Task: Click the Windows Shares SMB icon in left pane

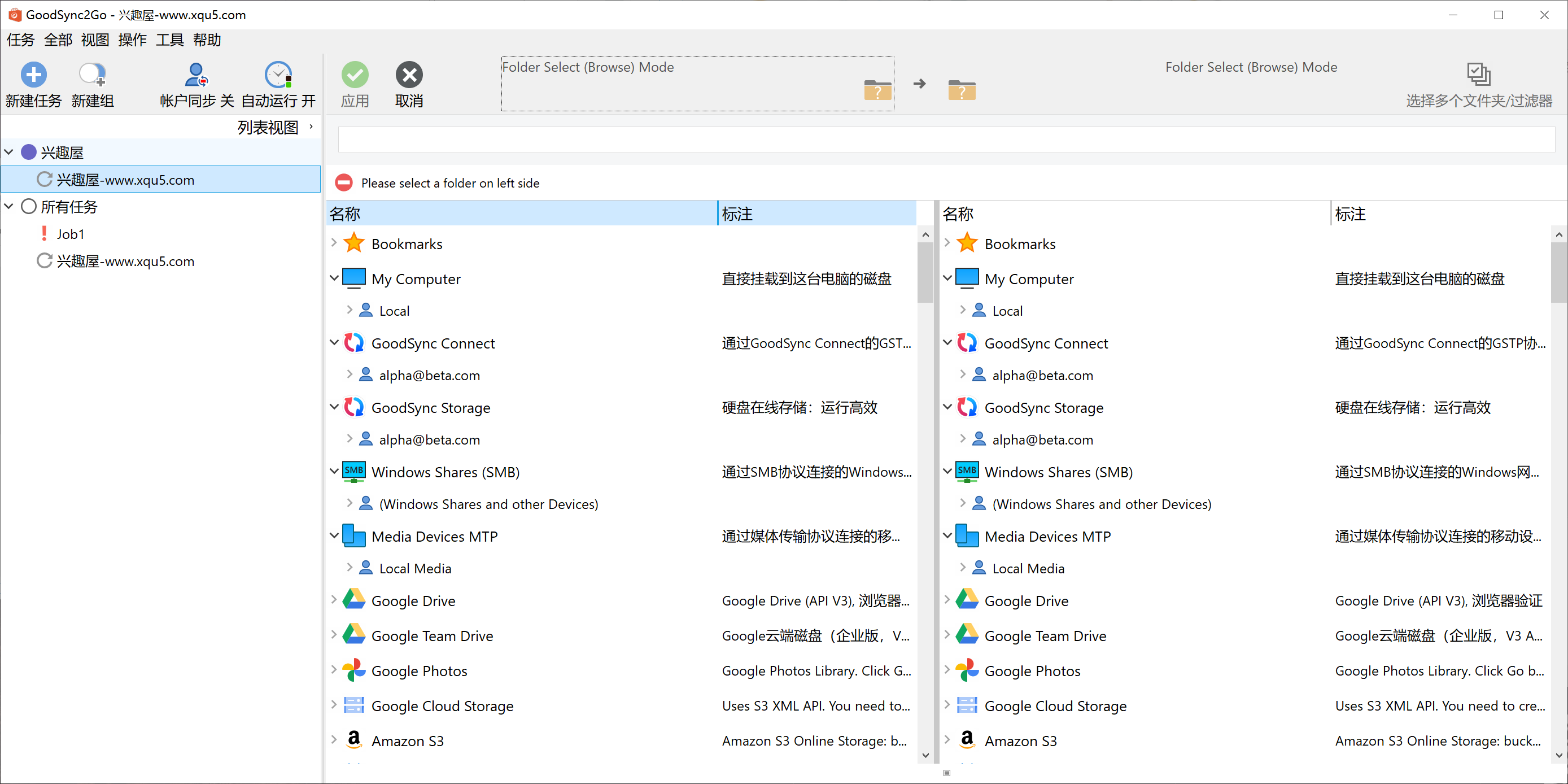Action: 353,472
